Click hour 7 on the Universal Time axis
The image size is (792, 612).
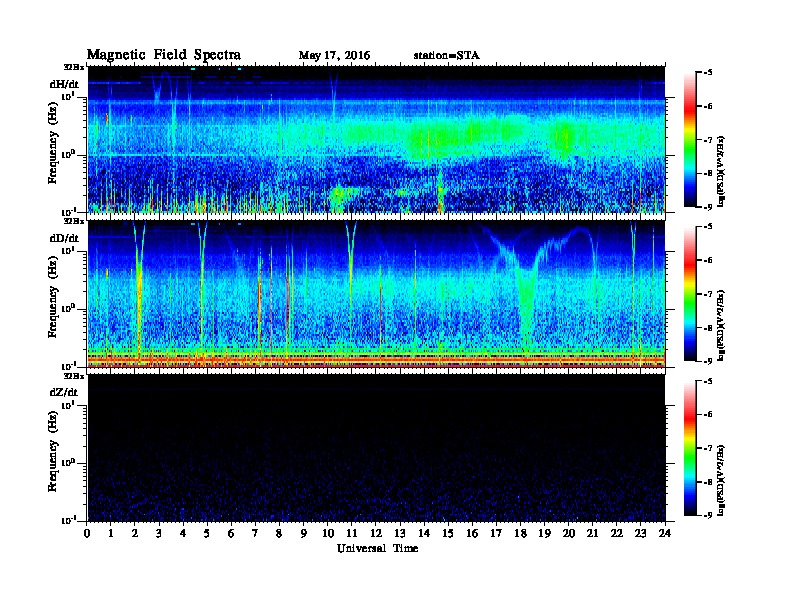pyautogui.click(x=255, y=534)
